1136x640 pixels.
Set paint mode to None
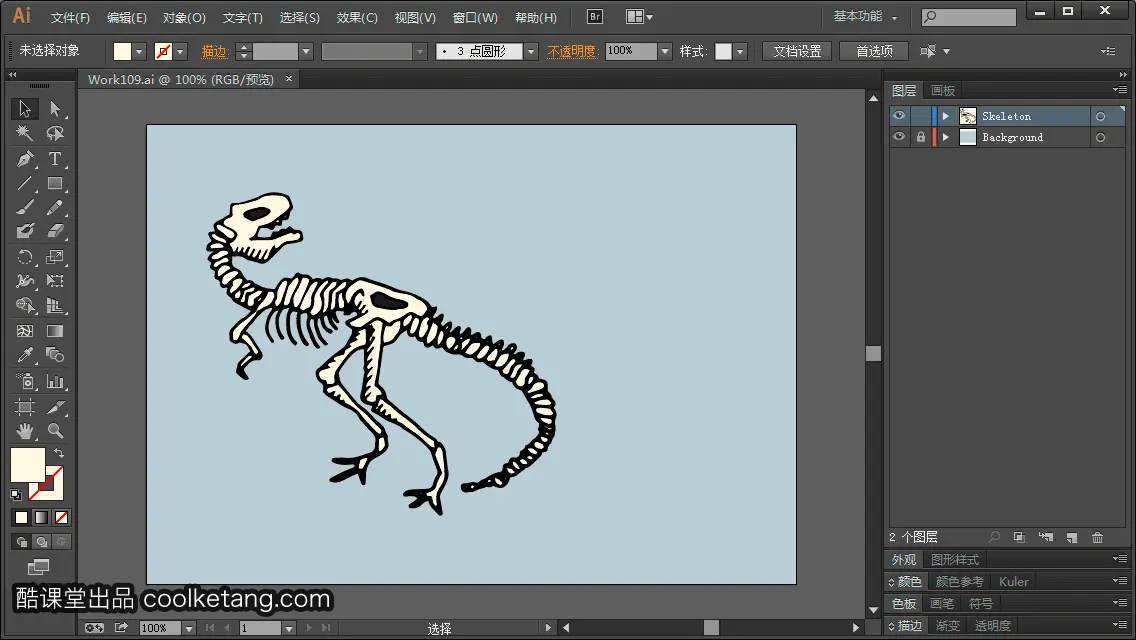(x=62, y=518)
